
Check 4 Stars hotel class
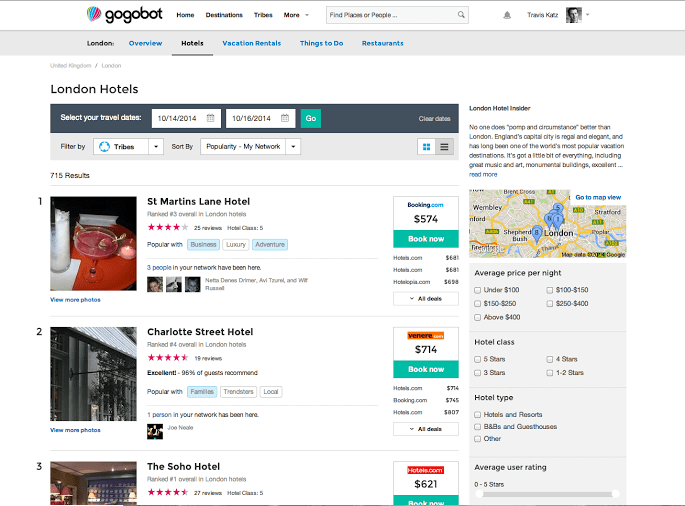pos(550,359)
